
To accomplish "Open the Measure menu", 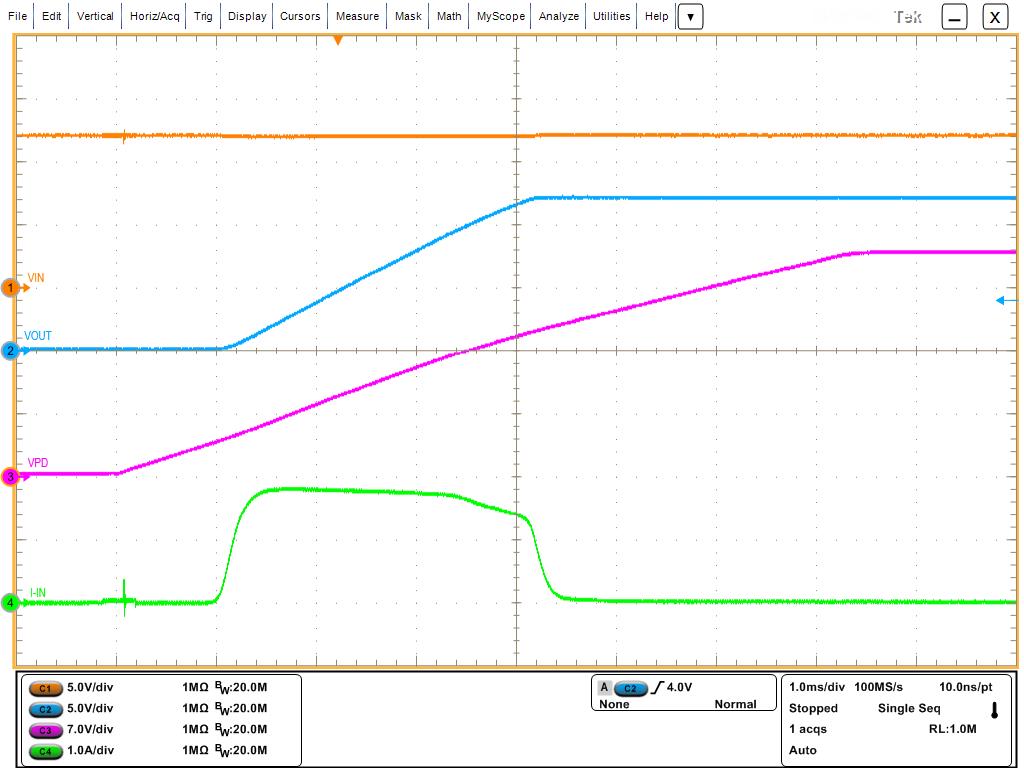I will click(x=357, y=16).
